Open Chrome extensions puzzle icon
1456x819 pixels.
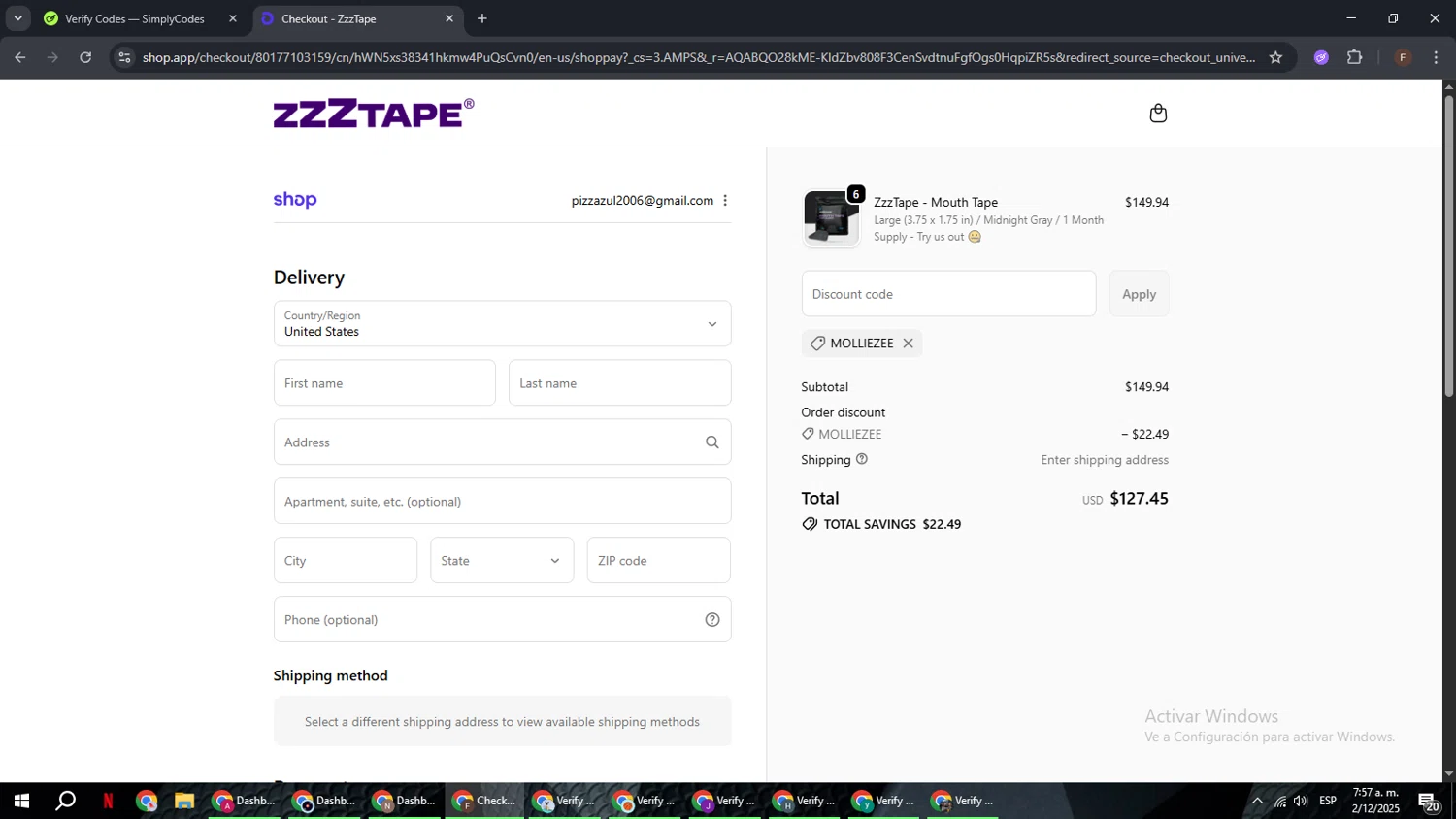(x=1354, y=57)
